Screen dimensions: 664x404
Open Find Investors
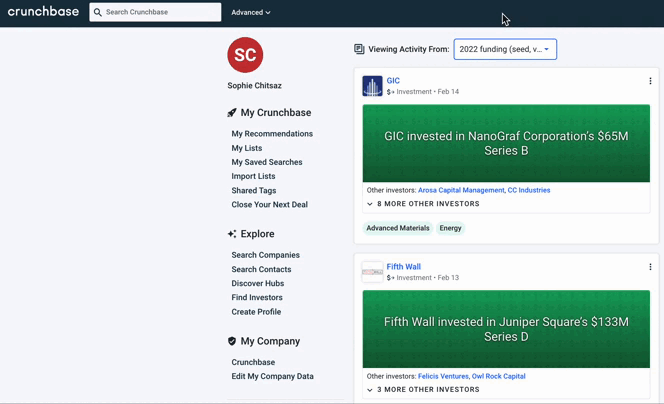coord(257,297)
